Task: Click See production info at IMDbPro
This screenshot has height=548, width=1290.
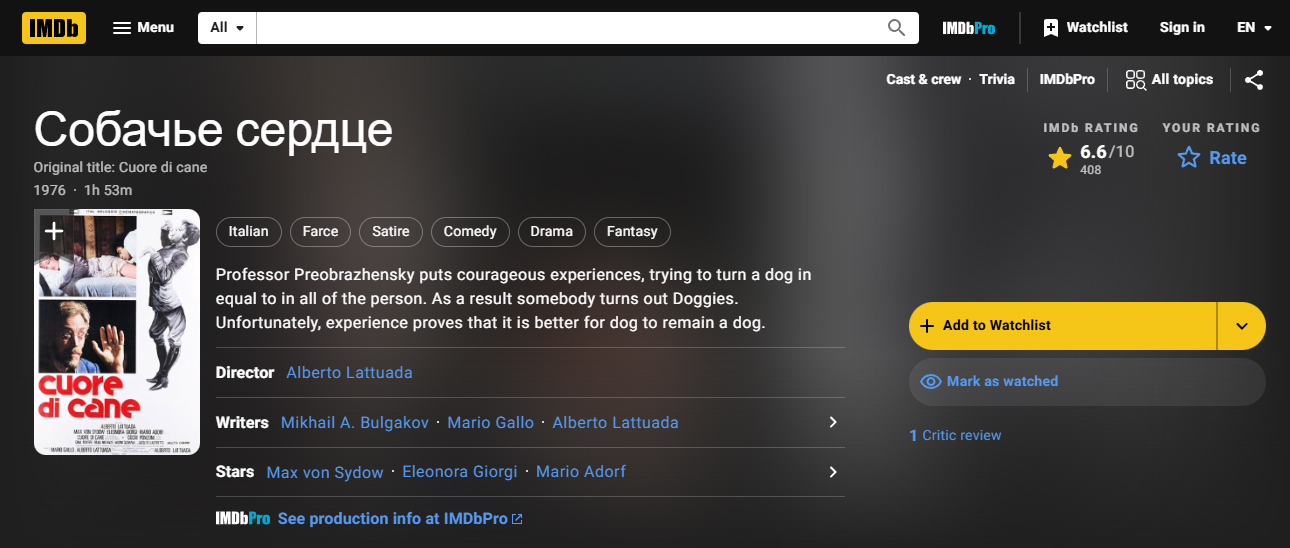Action: pyautogui.click(x=400, y=518)
